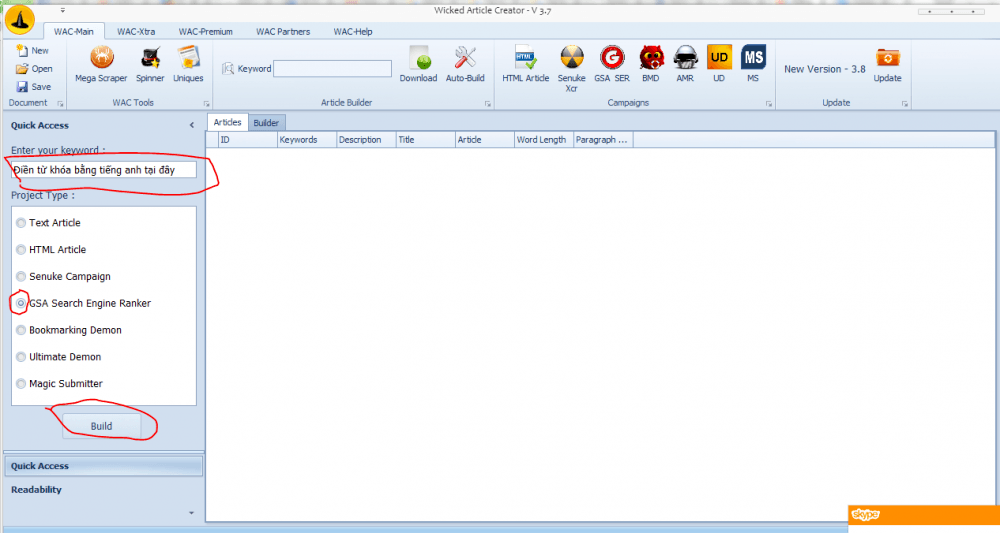This screenshot has height=533, width=1000.
Task: Select the Text Article project type
Action: pyautogui.click(x=21, y=223)
